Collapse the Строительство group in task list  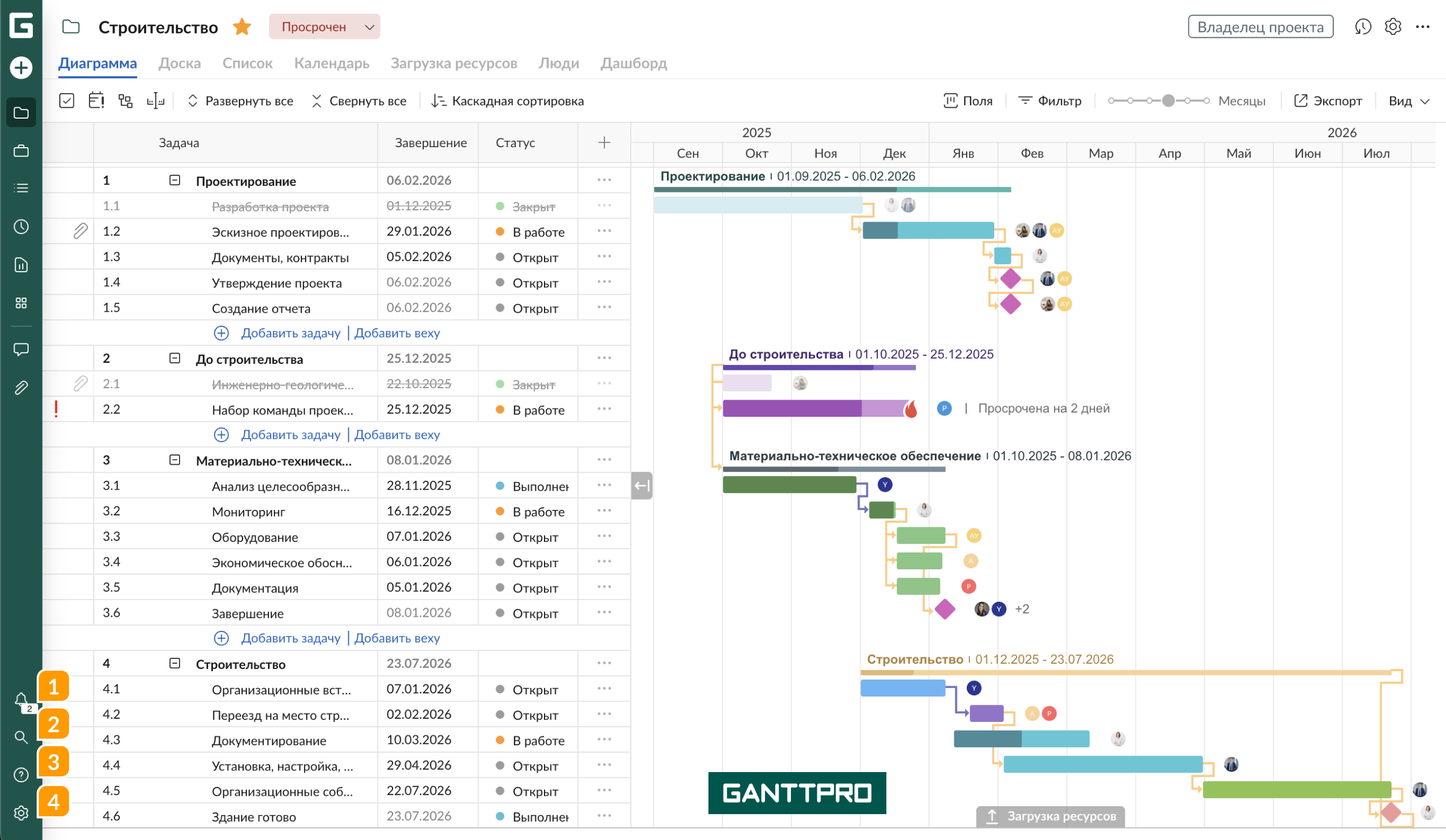click(175, 663)
